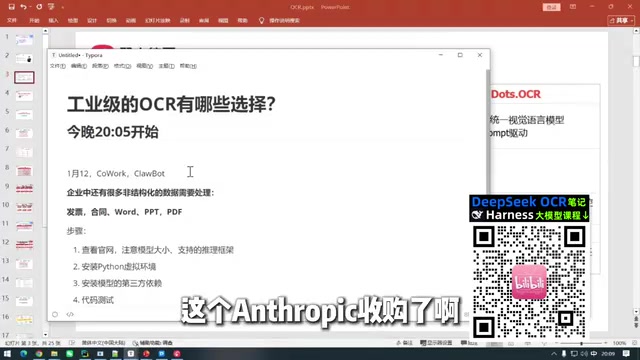Click list item 代码测试
Viewport: 640px width, 360px height.
98,300
